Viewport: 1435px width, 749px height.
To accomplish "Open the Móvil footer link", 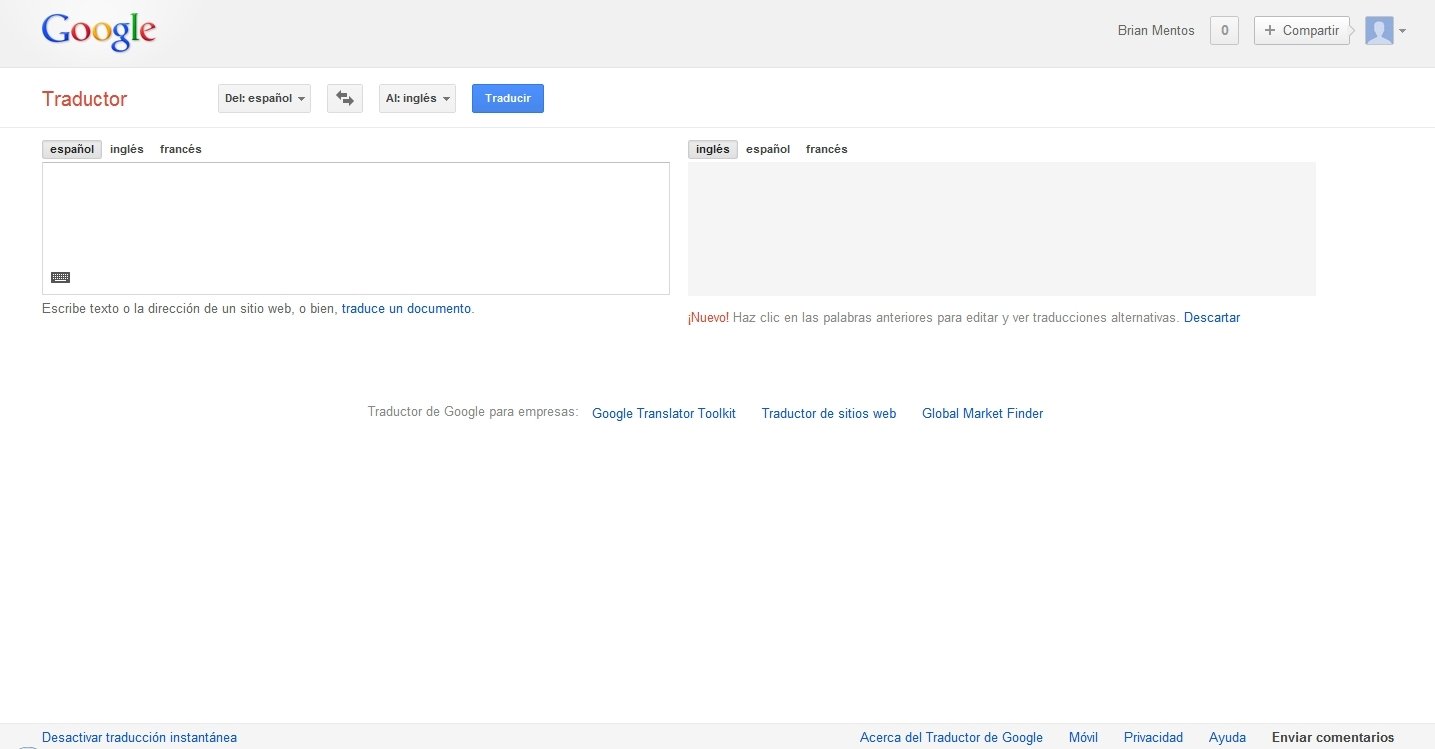I will tap(1083, 738).
